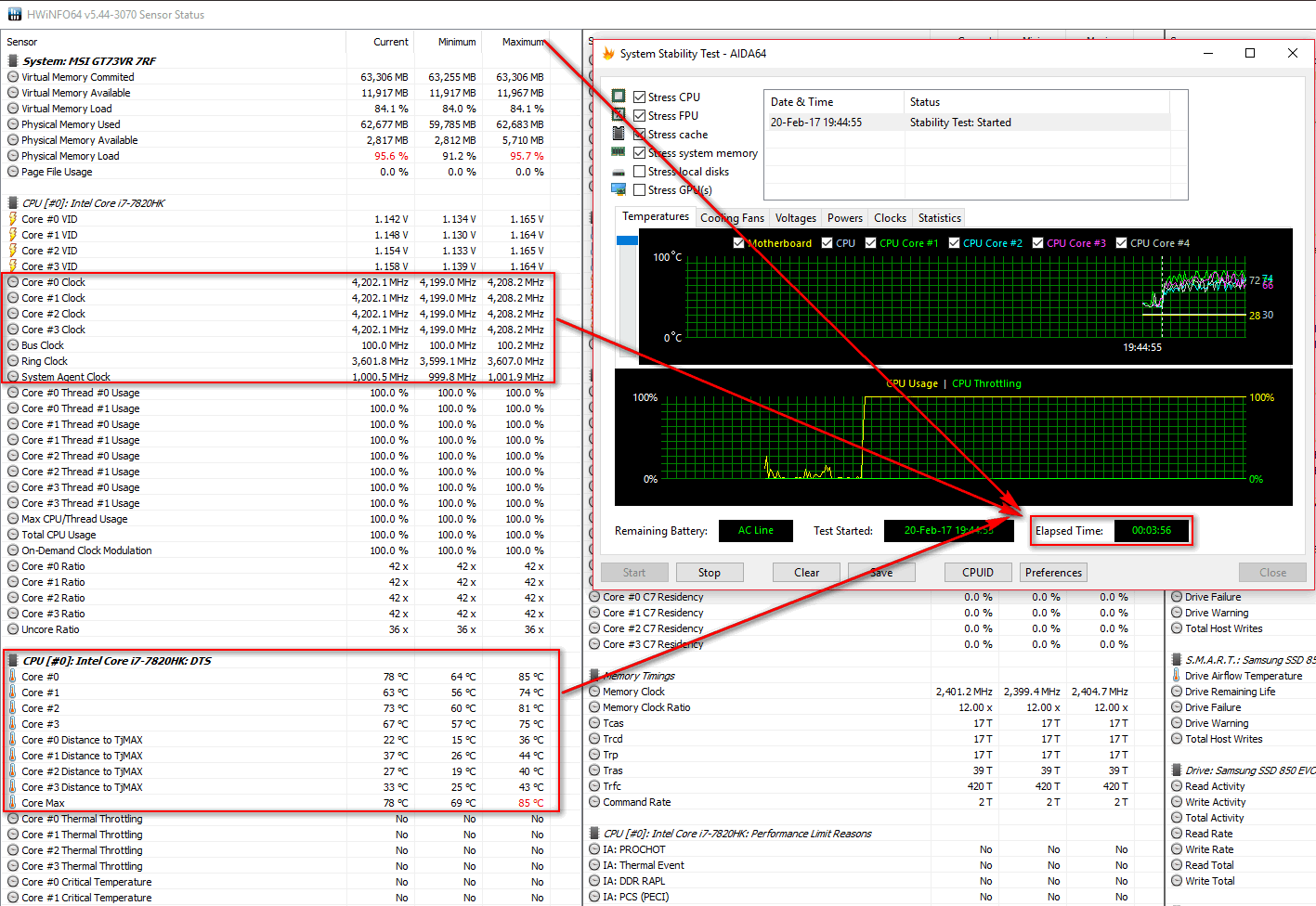
Task: Hide CPU Core #1 on the graph
Action: point(870,243)
